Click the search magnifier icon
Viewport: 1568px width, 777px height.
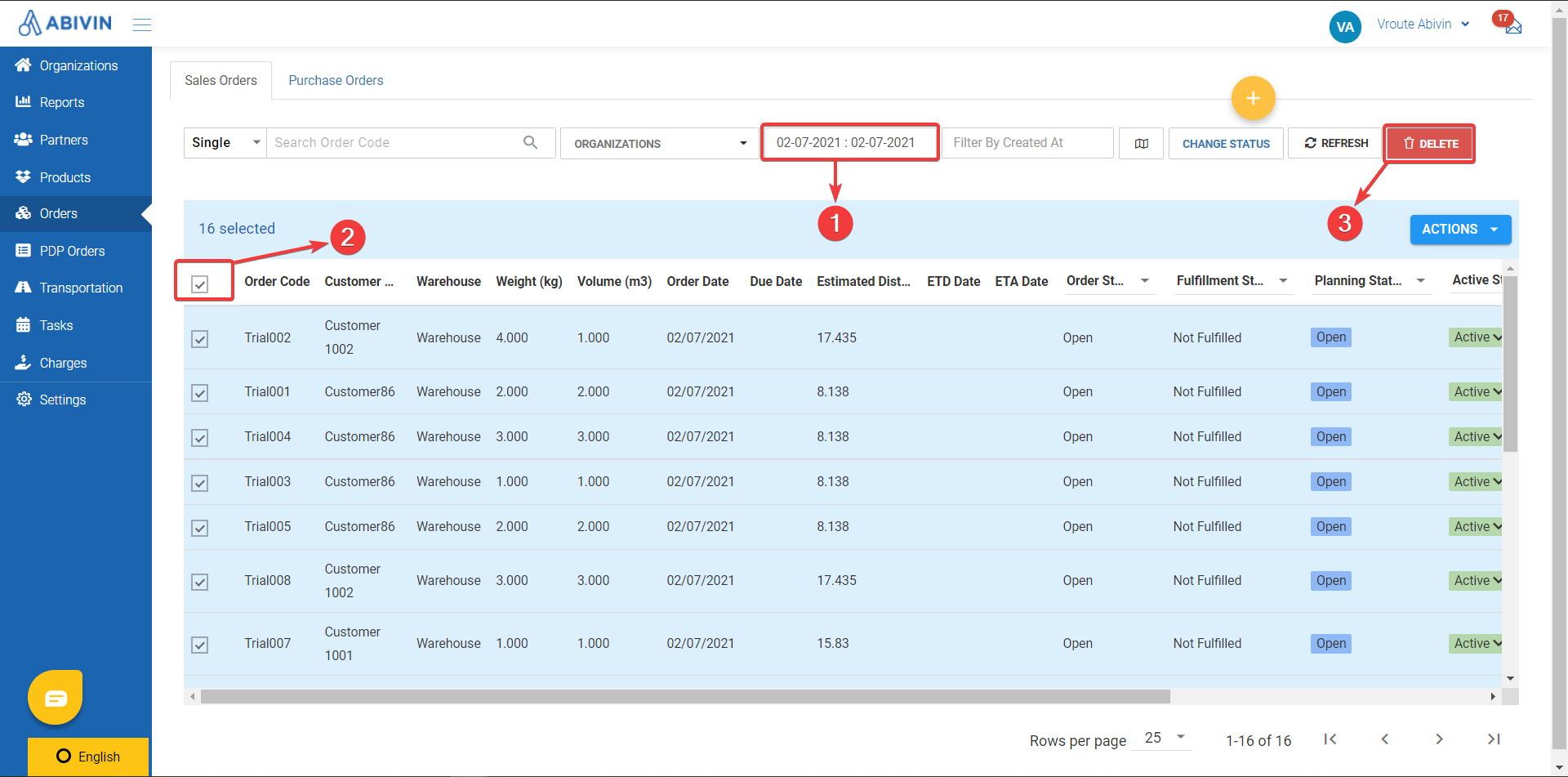[530, 142]
